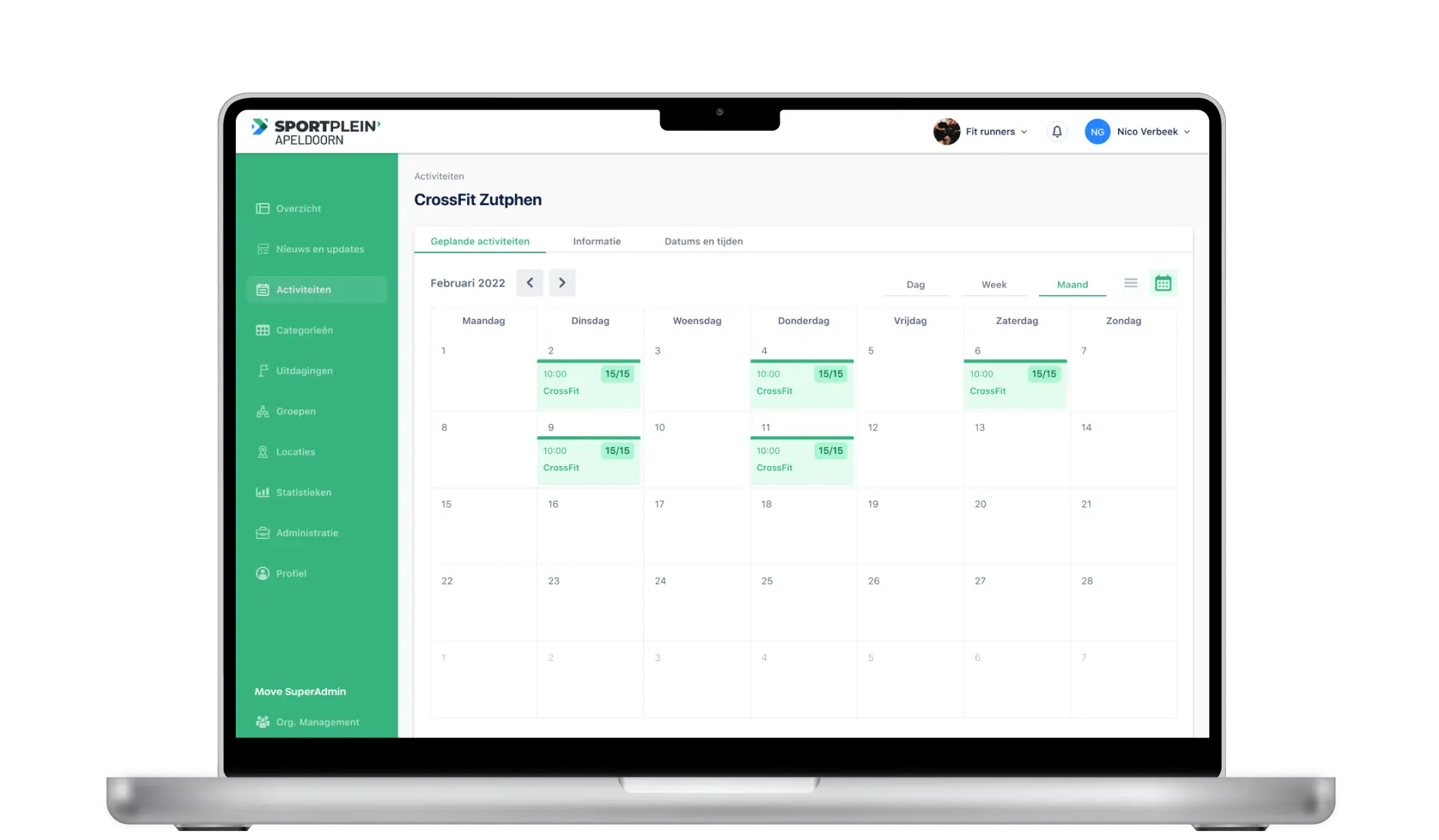Select day 15 in the calendar
This screenshot has width=1439, height=840.
coord(484,526)
